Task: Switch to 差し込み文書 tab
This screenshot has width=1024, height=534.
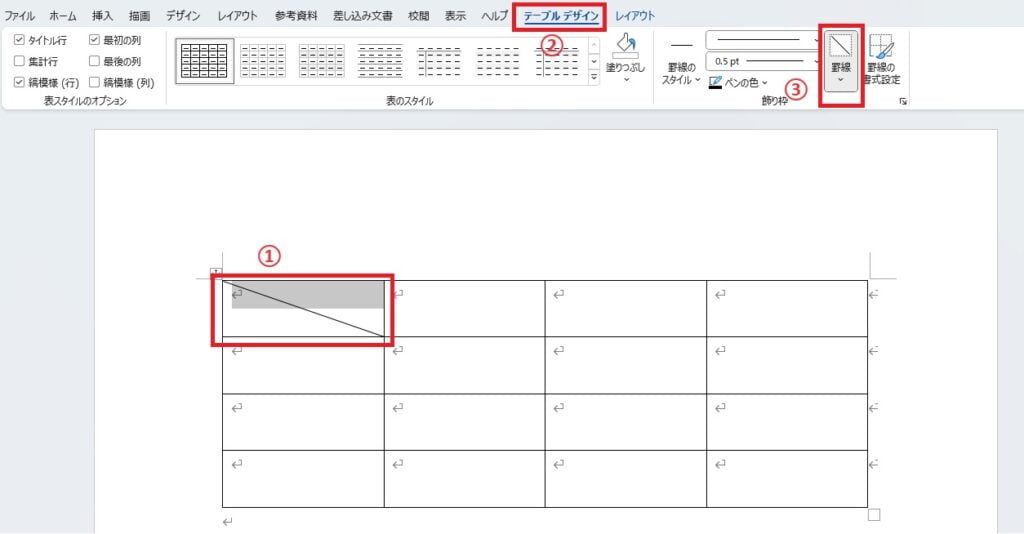Action: tap(362, 16)
